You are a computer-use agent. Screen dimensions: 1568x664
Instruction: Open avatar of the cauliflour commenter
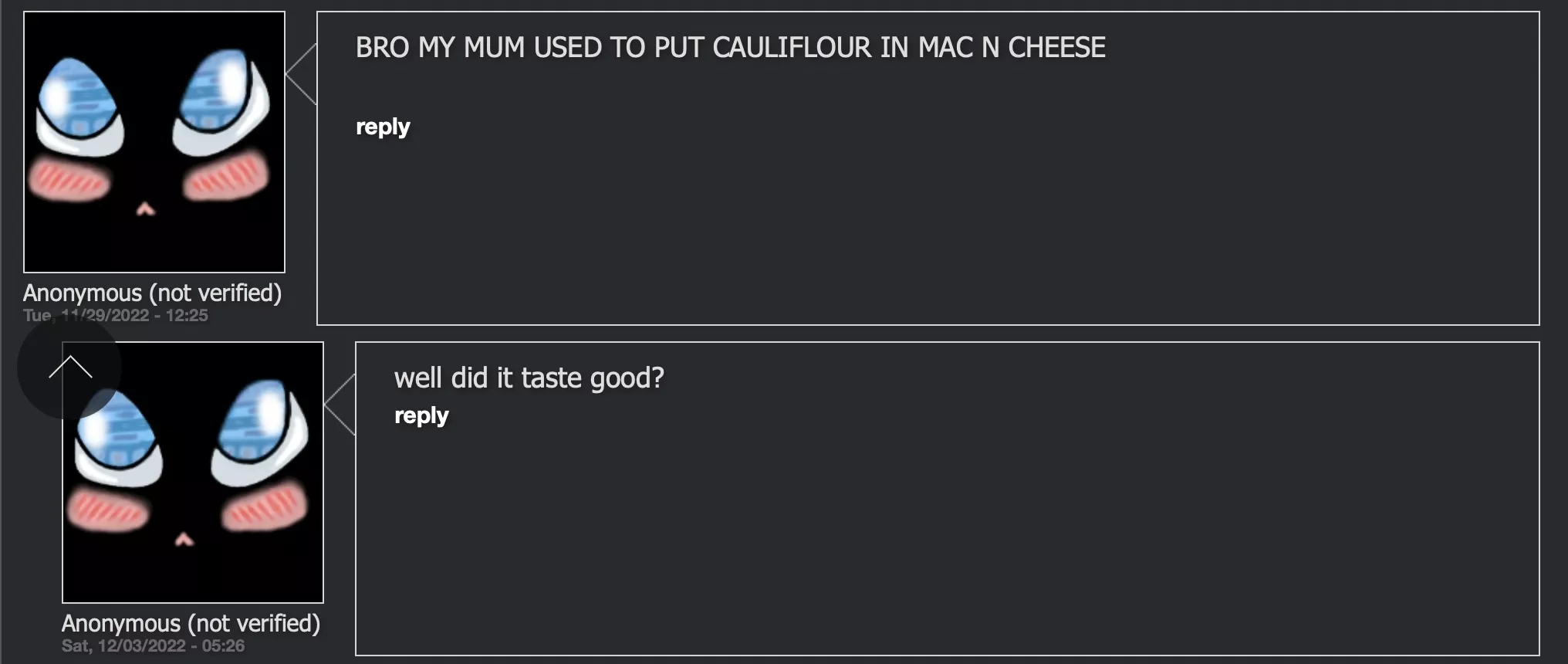154,142
